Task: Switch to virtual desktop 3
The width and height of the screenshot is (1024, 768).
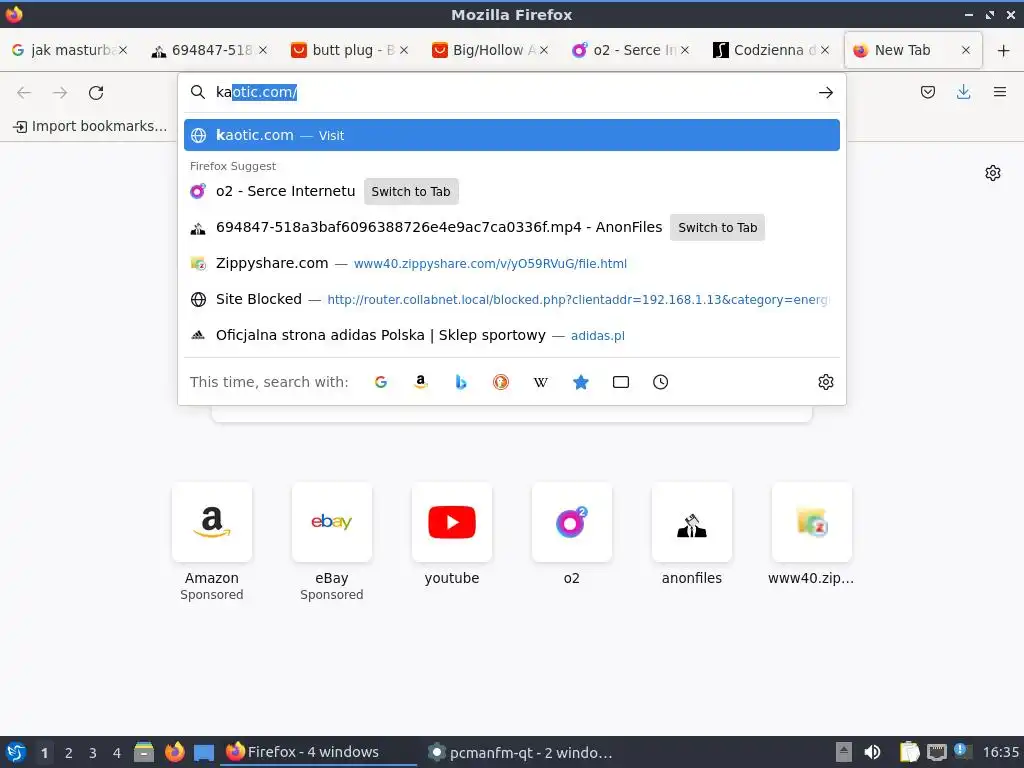Action: tap(93, 753)
